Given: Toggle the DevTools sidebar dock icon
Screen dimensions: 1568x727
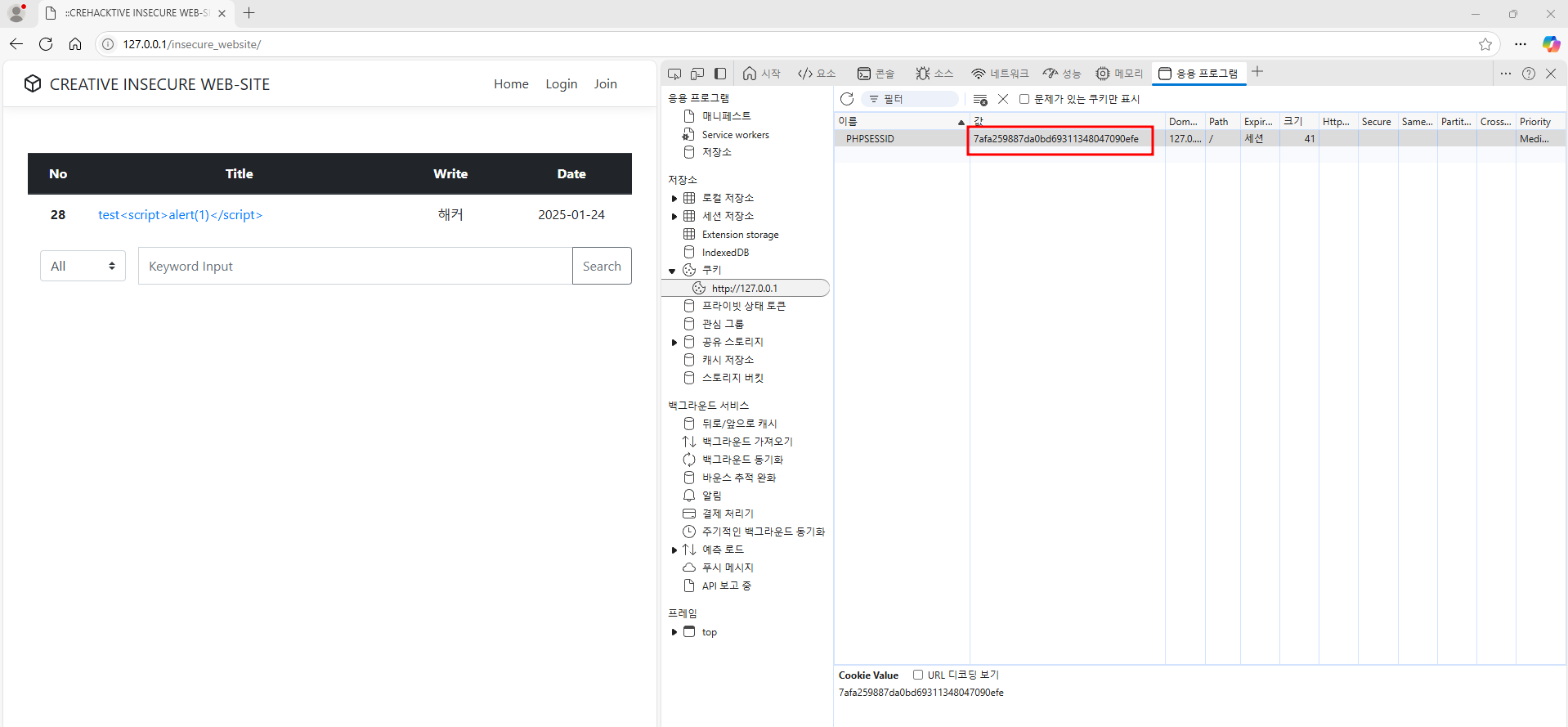Looking at the screenshot, I should coord(720,74).
